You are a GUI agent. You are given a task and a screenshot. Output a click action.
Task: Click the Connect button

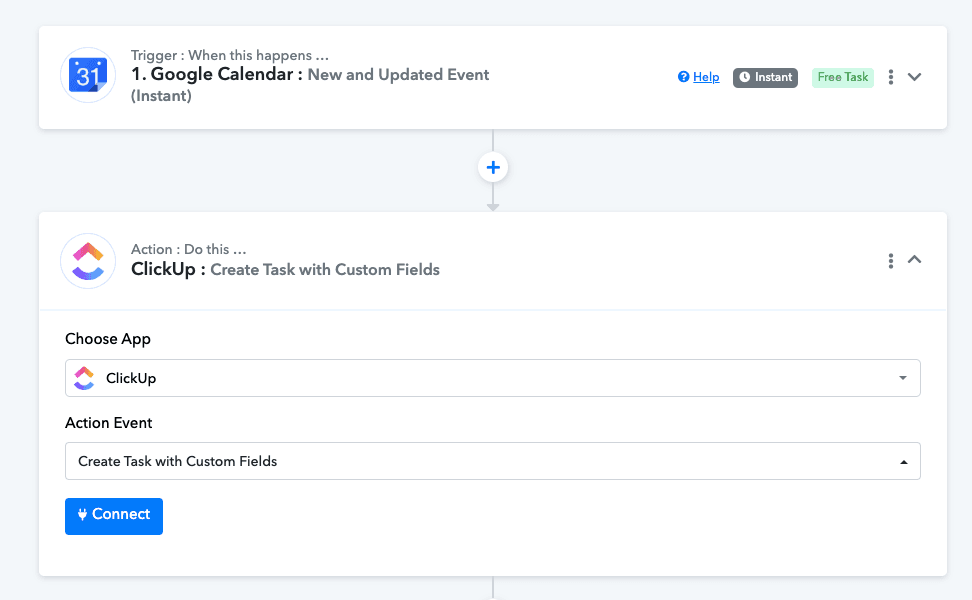pyautogui.click(x=113, y=515)
